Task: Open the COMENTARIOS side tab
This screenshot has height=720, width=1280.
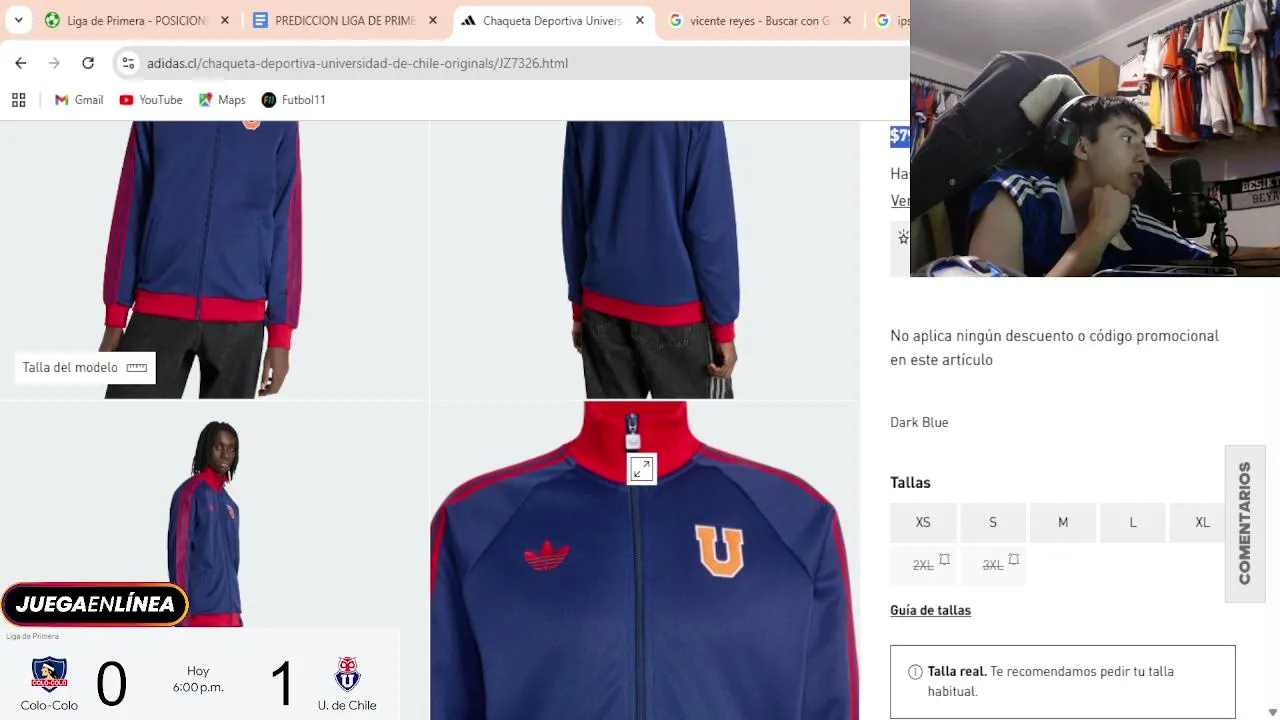Action: point(1245,523)
